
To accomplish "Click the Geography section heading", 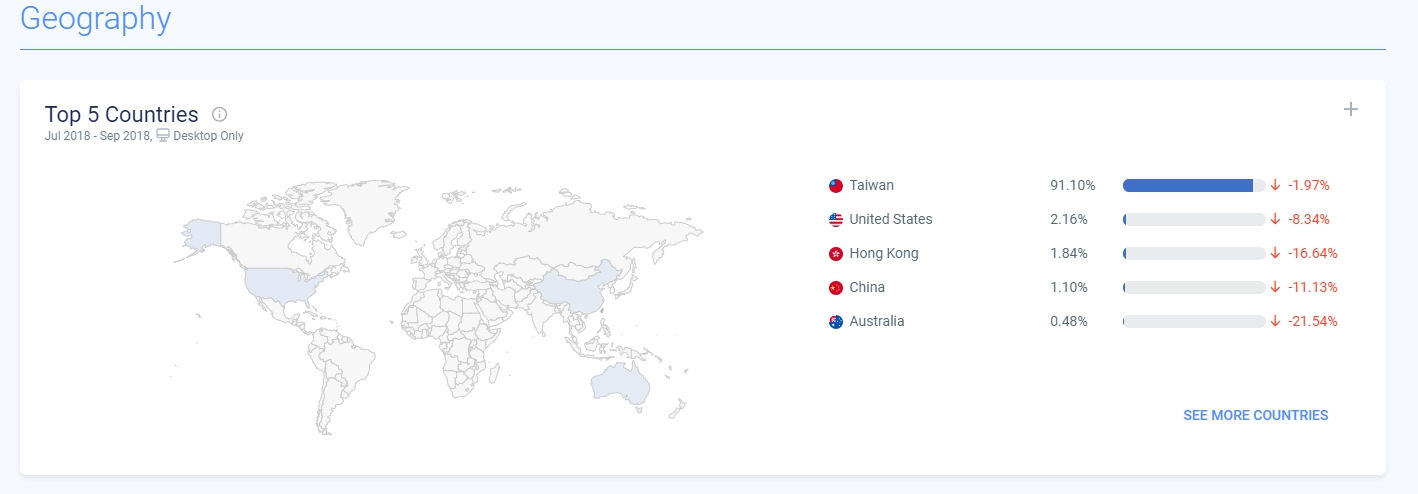I will [95, 18].
